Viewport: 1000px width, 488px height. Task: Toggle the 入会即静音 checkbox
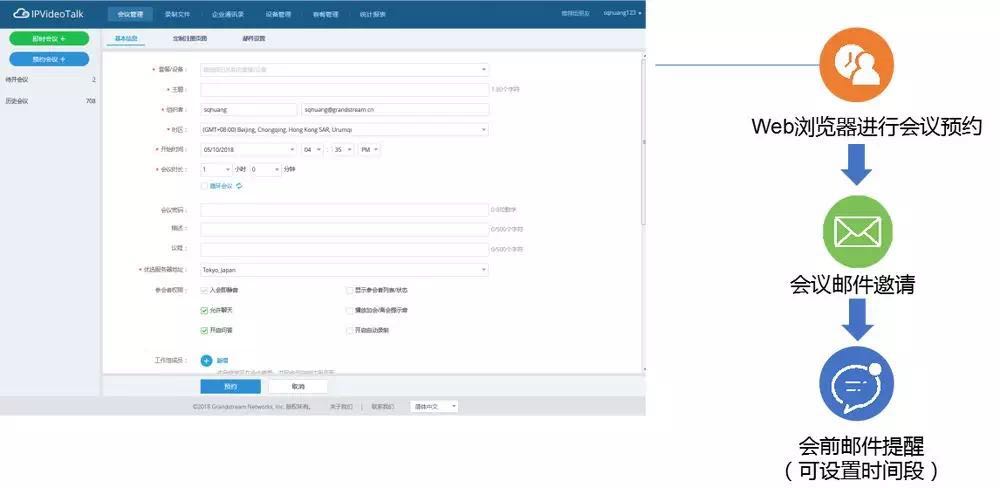tap(204, 290)
